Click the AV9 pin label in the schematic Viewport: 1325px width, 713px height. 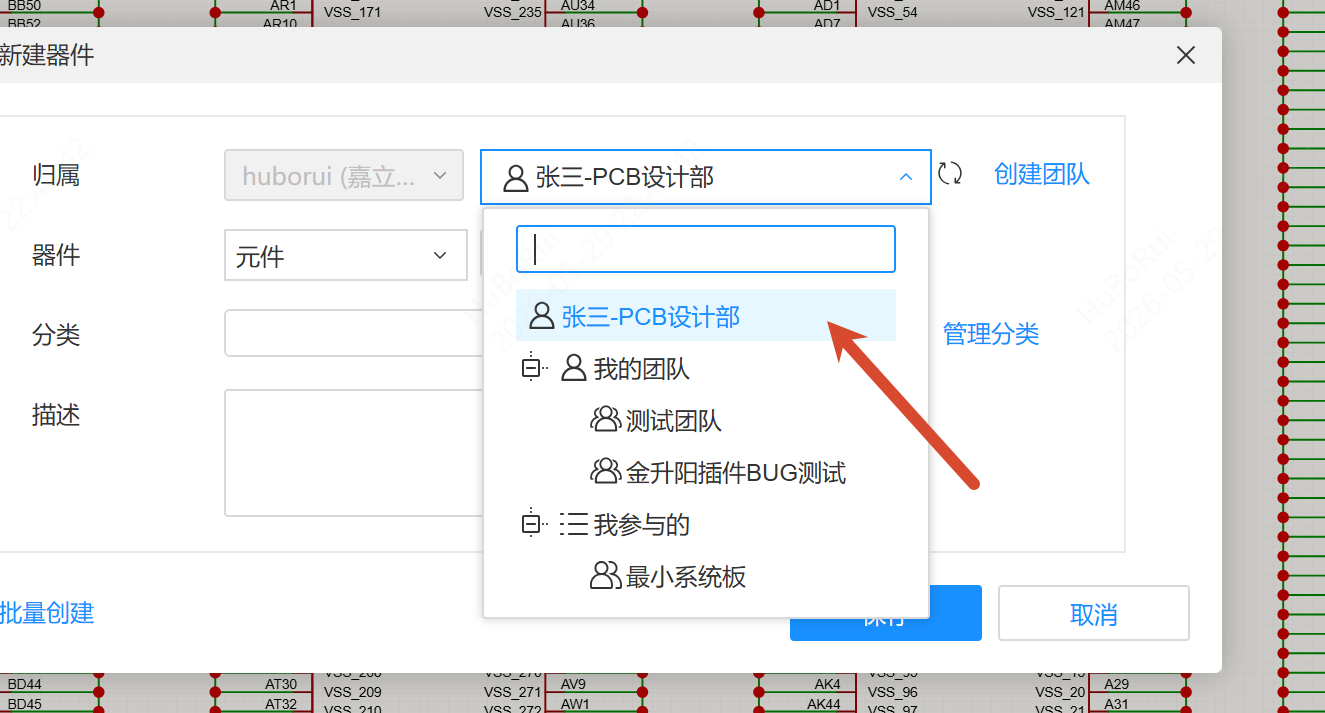(574, 684)
